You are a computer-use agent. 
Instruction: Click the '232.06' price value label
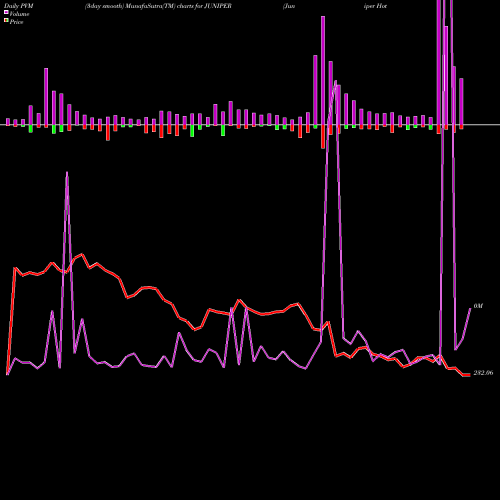coord(483,373)
